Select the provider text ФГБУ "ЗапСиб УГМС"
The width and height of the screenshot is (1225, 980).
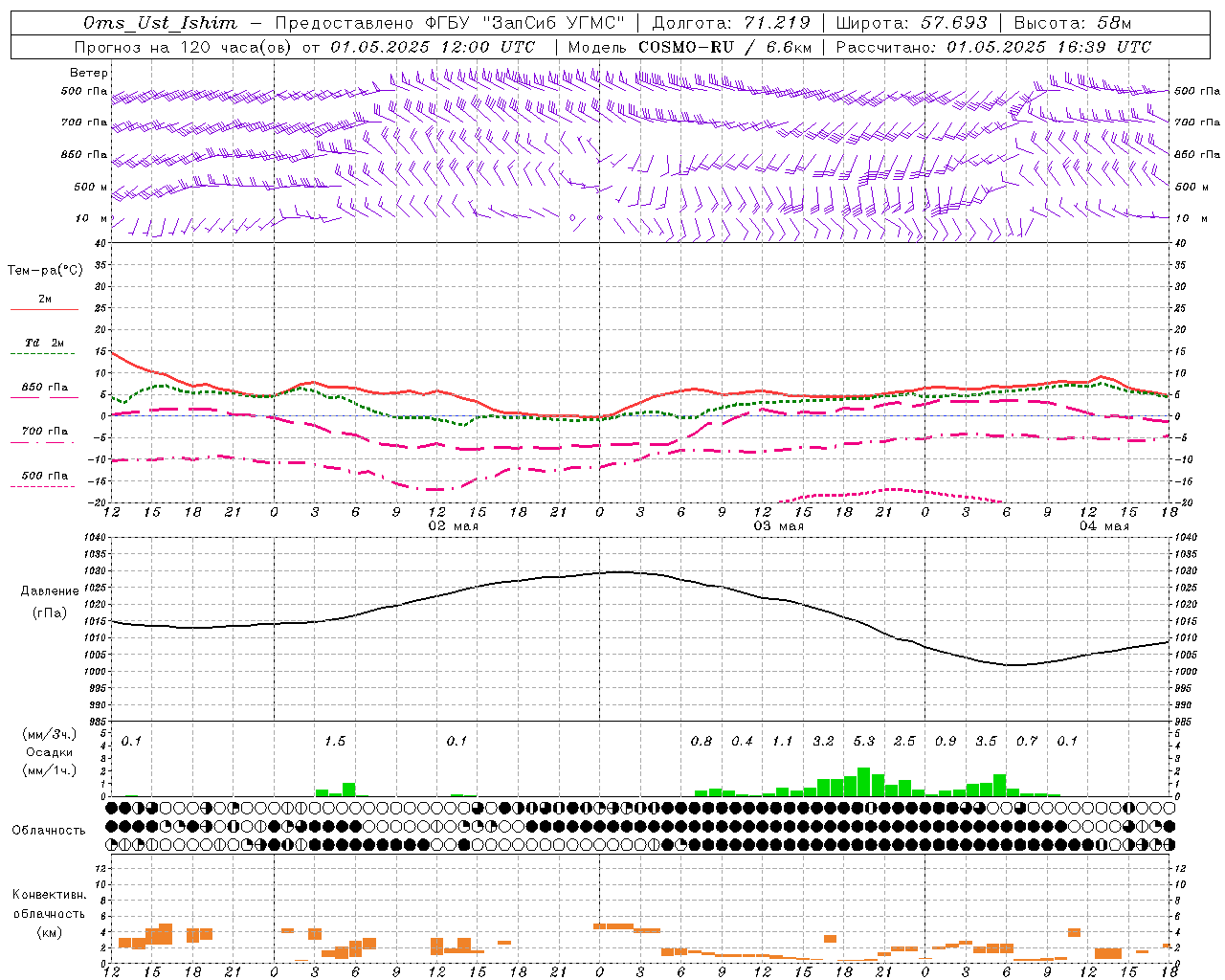click(523, 23)
